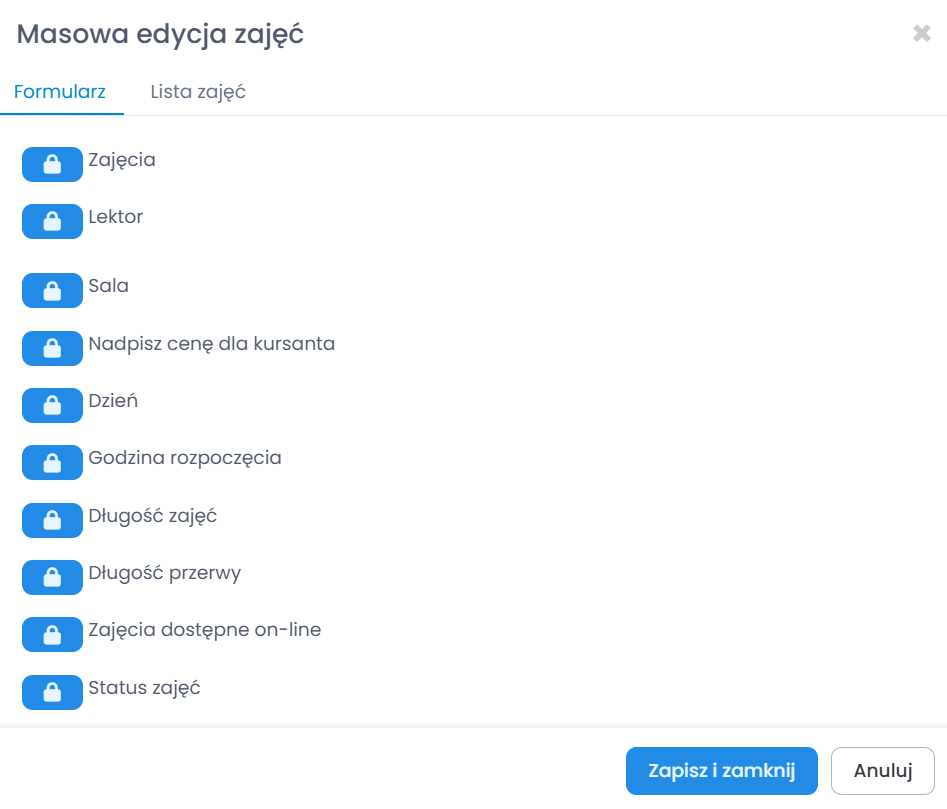Unlock the Lektor field

(52, 222)
